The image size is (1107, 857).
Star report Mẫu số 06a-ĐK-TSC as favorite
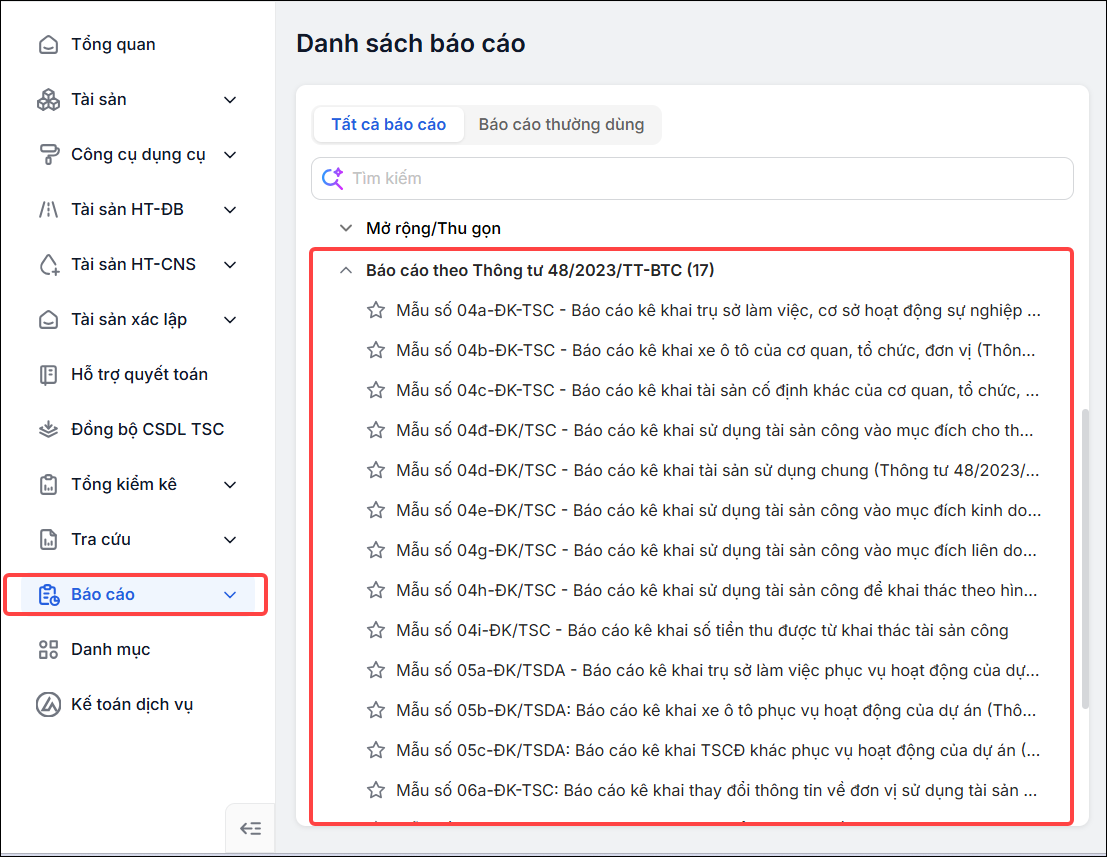click(376, 790)
